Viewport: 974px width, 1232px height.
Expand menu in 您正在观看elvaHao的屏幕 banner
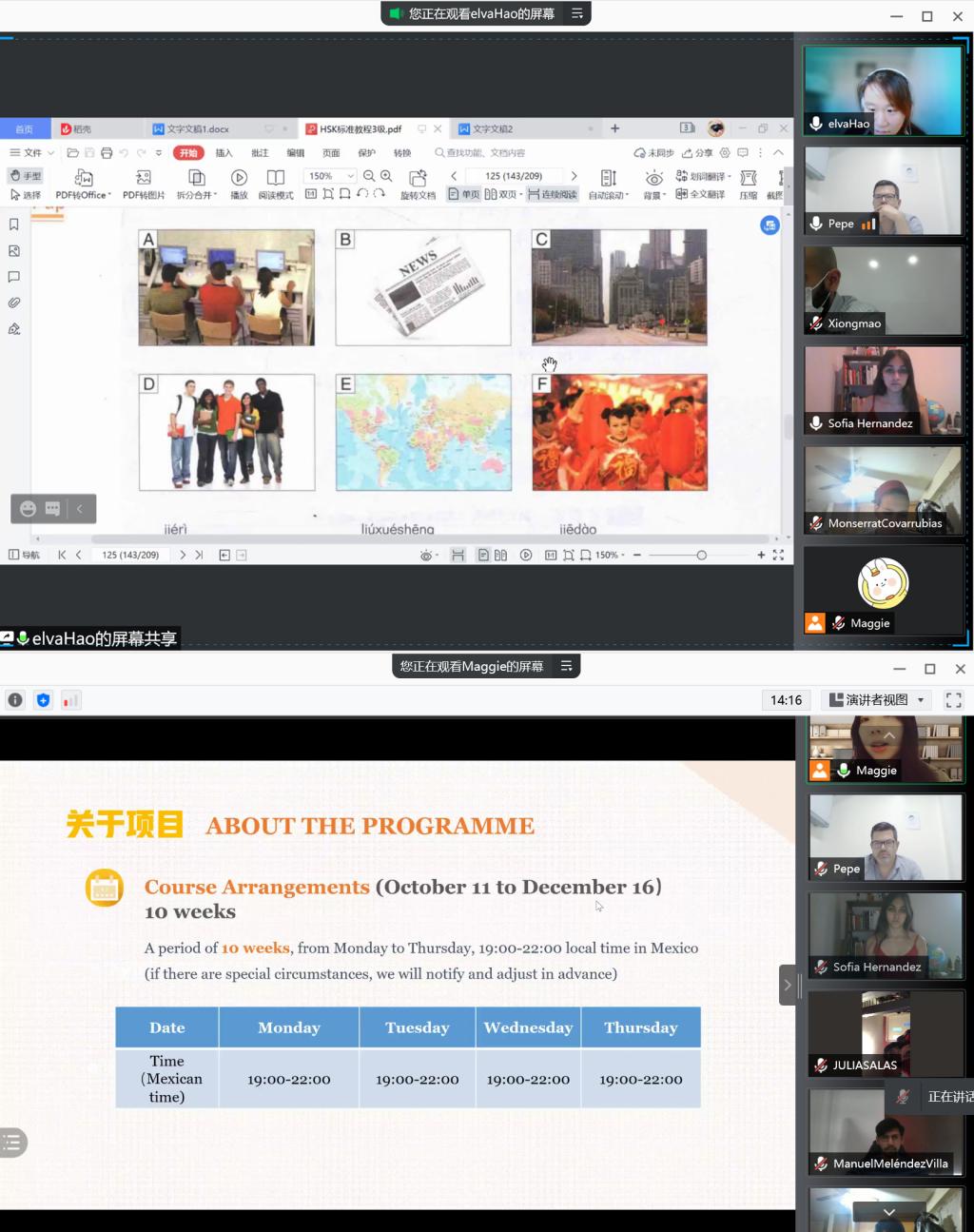(x=577, y=13)
